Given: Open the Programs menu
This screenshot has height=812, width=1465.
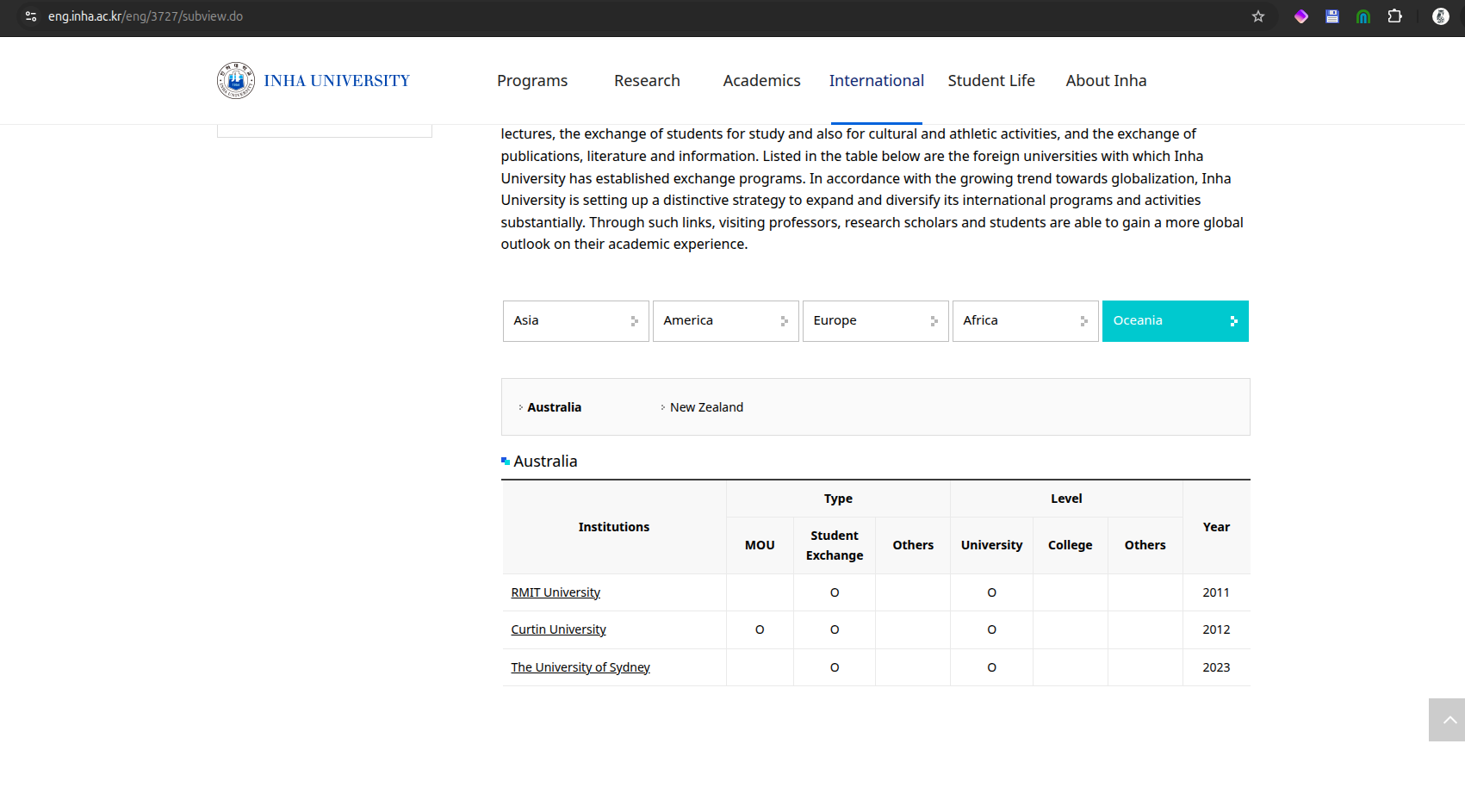Looking at the screenshot, I should 532,80.
